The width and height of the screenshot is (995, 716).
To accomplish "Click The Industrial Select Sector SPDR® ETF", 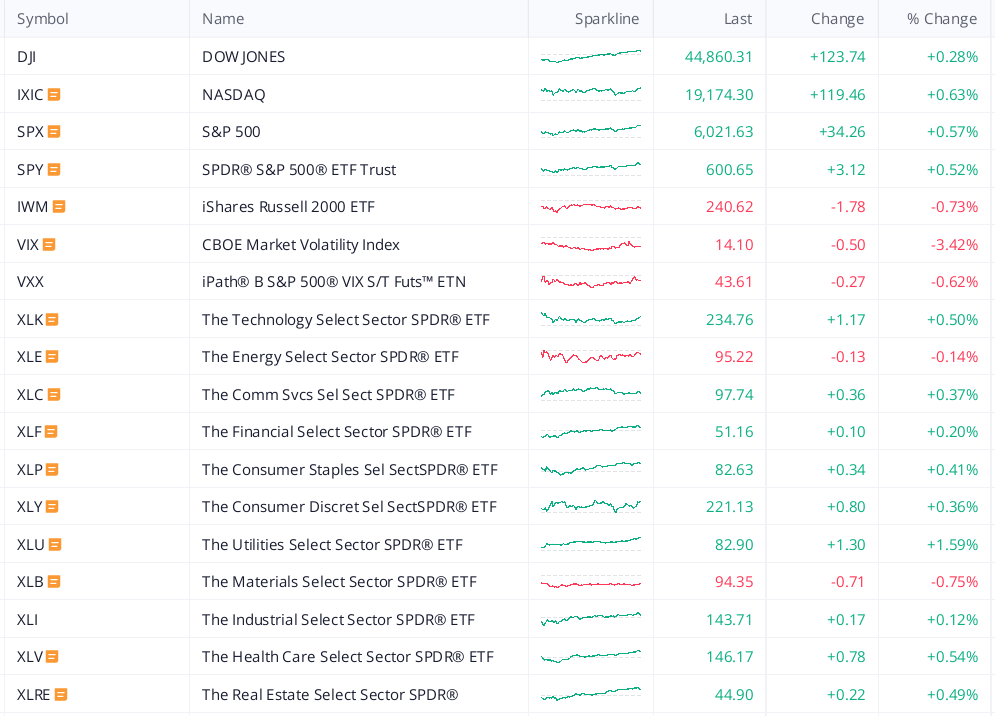I will click(338, 620).
